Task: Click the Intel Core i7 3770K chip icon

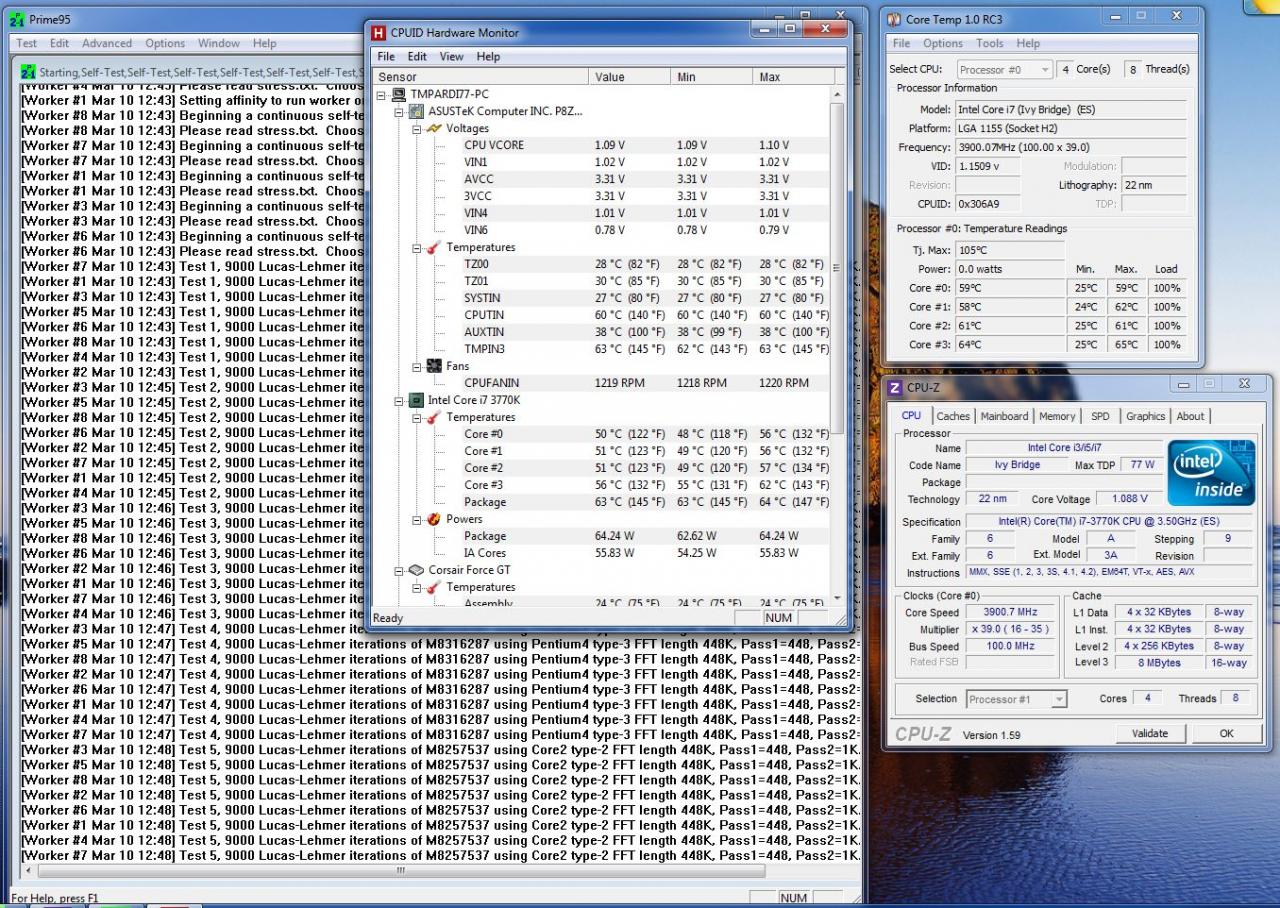Action: tap(417, 400)
